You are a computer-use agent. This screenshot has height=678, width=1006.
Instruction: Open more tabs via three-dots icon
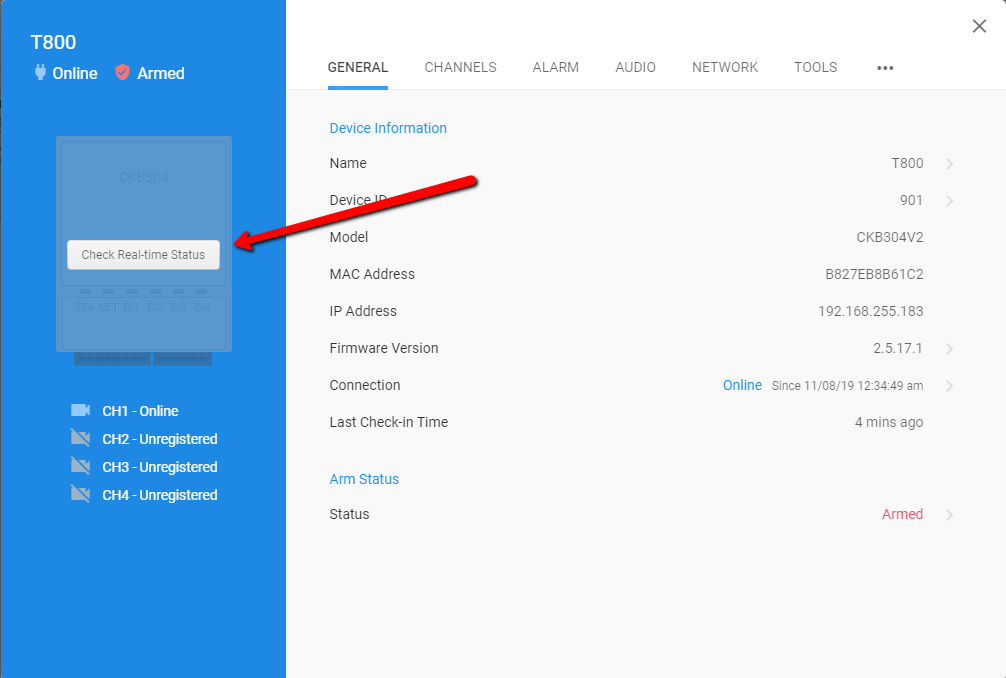(x=885, y=68)
